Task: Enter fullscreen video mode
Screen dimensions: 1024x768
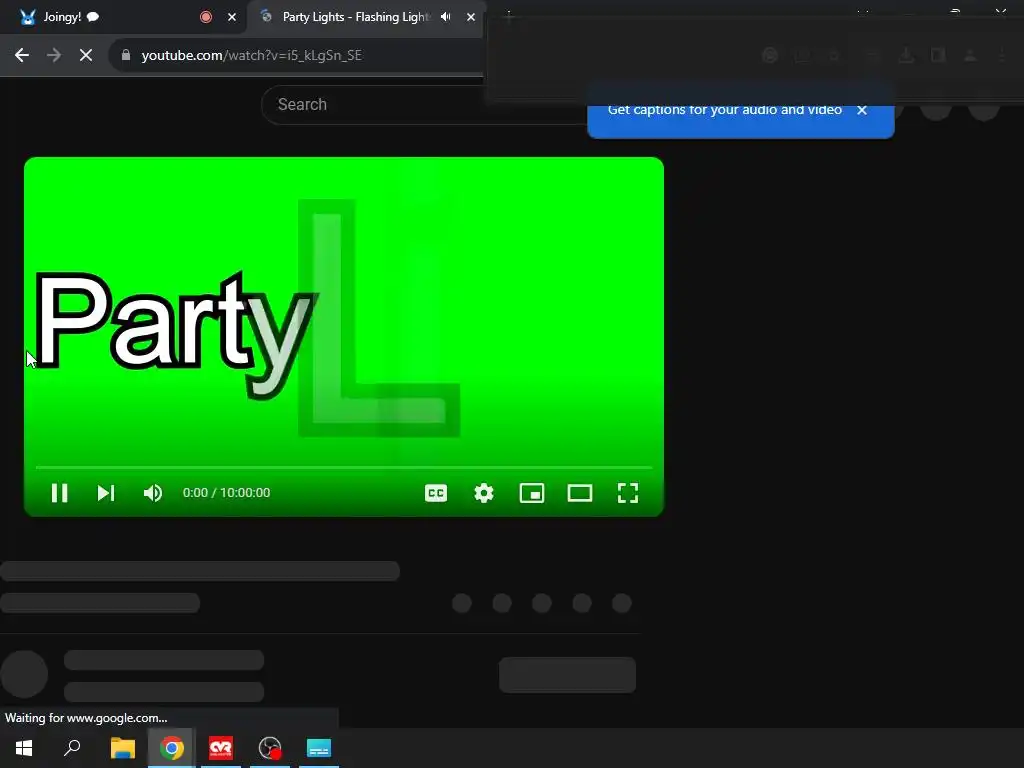Action: (x=628, y=493)
